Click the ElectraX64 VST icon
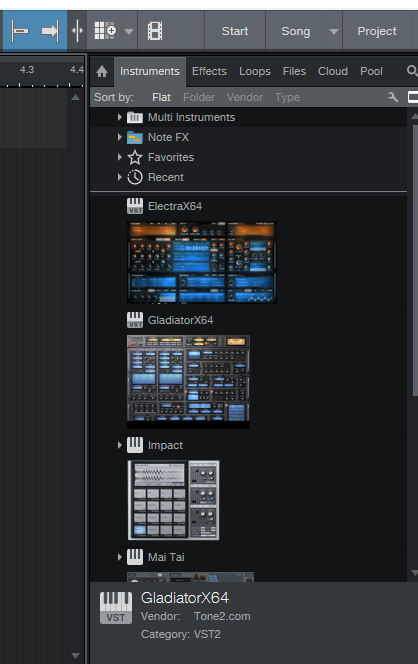 pyautogui.click(x=135, y=206)
